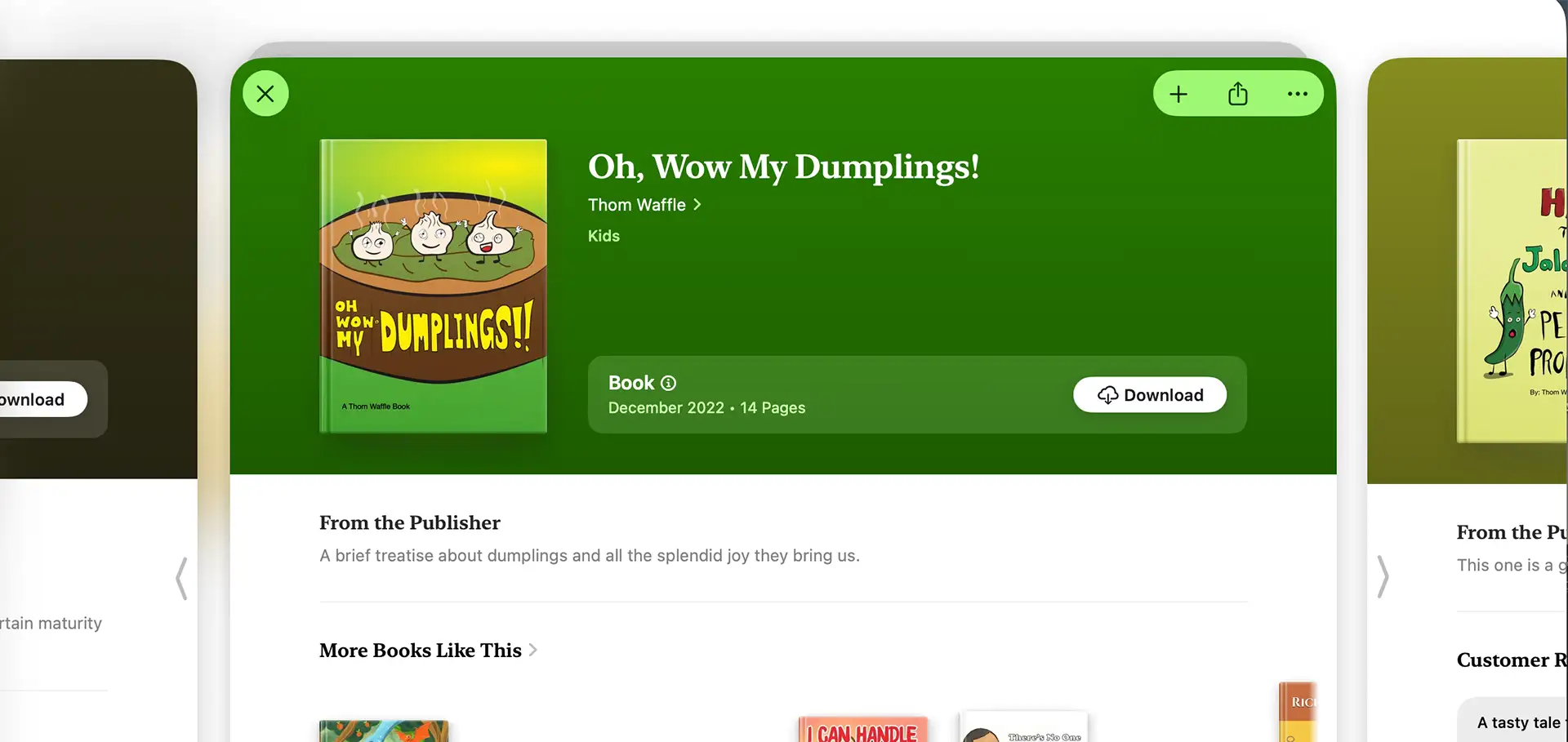Image resolution: width=1568 pixels, height=742 pixels.
Task: Select From the Publisher heading
Action: (x=410, y=522)
